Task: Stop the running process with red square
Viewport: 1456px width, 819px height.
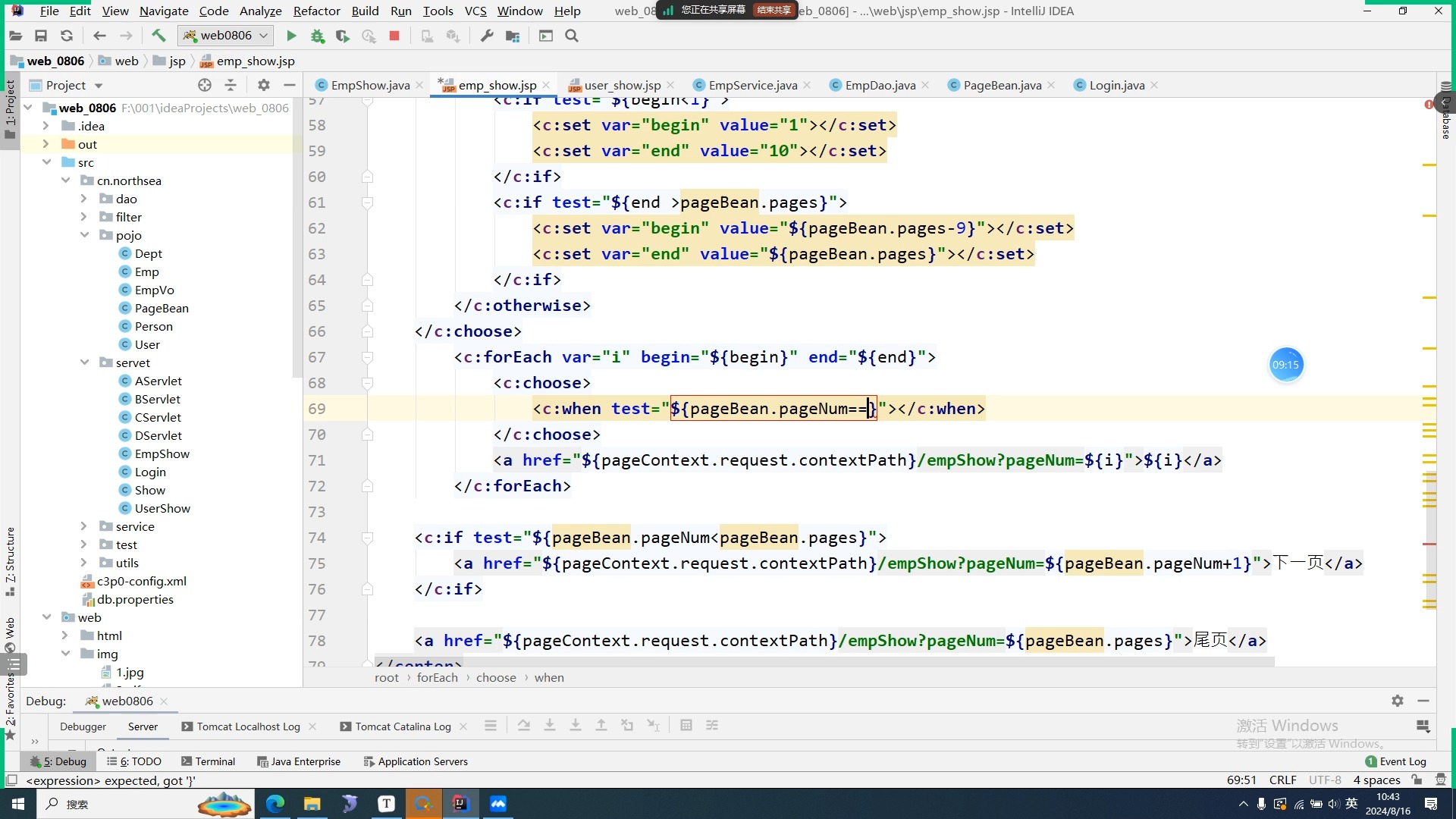Action: 394,36
